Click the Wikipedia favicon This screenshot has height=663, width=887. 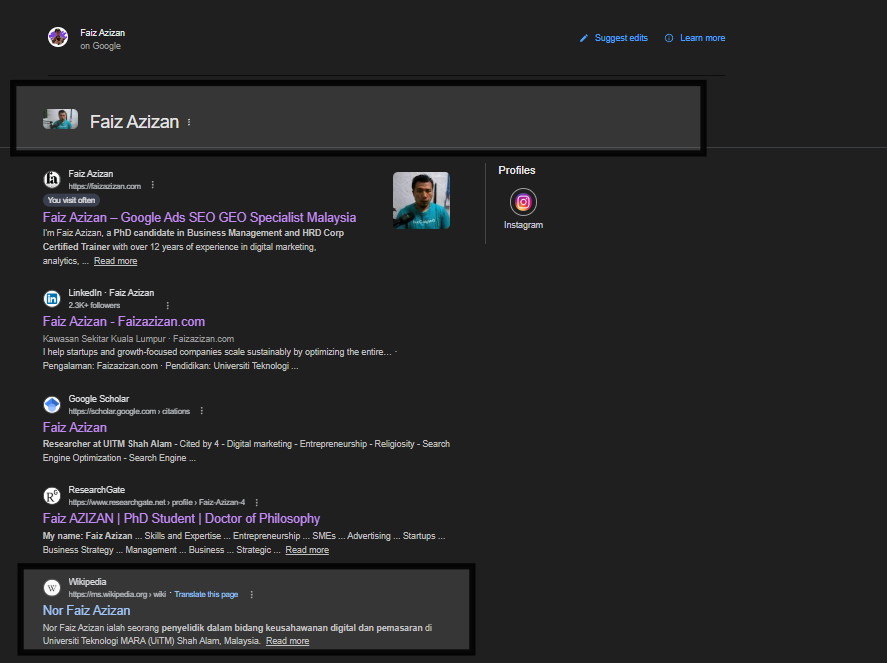[51, 587]
